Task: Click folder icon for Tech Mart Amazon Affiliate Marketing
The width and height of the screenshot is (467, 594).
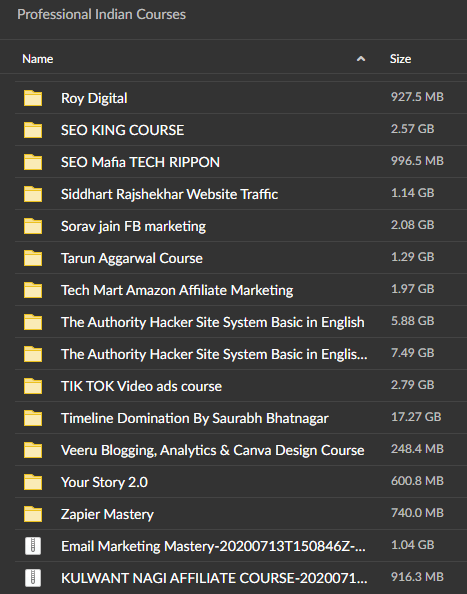Action: [33, 290]
